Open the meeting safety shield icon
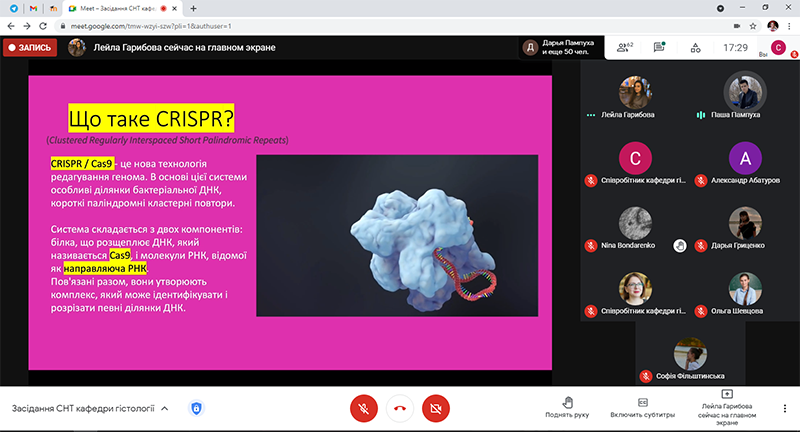The width and height of the screenshot is (800, 432). 197,408
